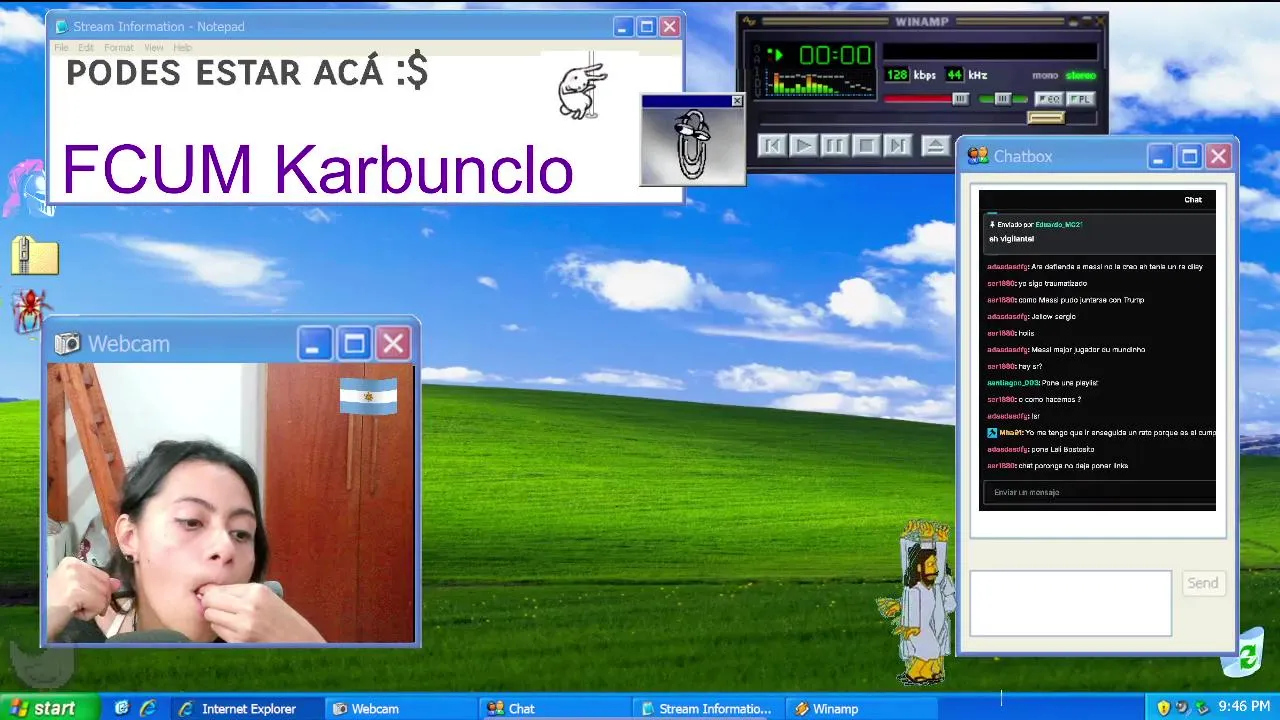Click the security shield tray icon

click(x=1163, y=707)
